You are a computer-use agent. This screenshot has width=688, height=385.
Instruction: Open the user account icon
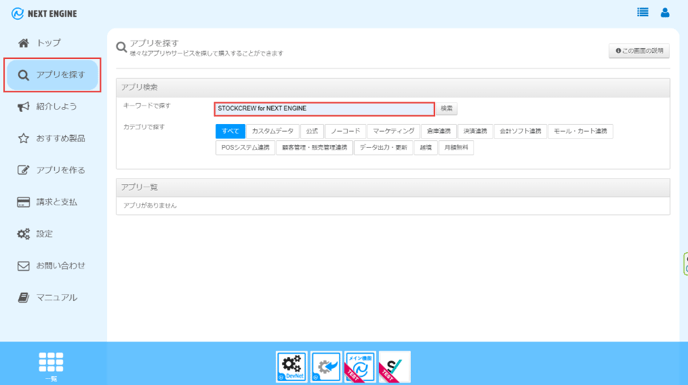coord(665,12)
